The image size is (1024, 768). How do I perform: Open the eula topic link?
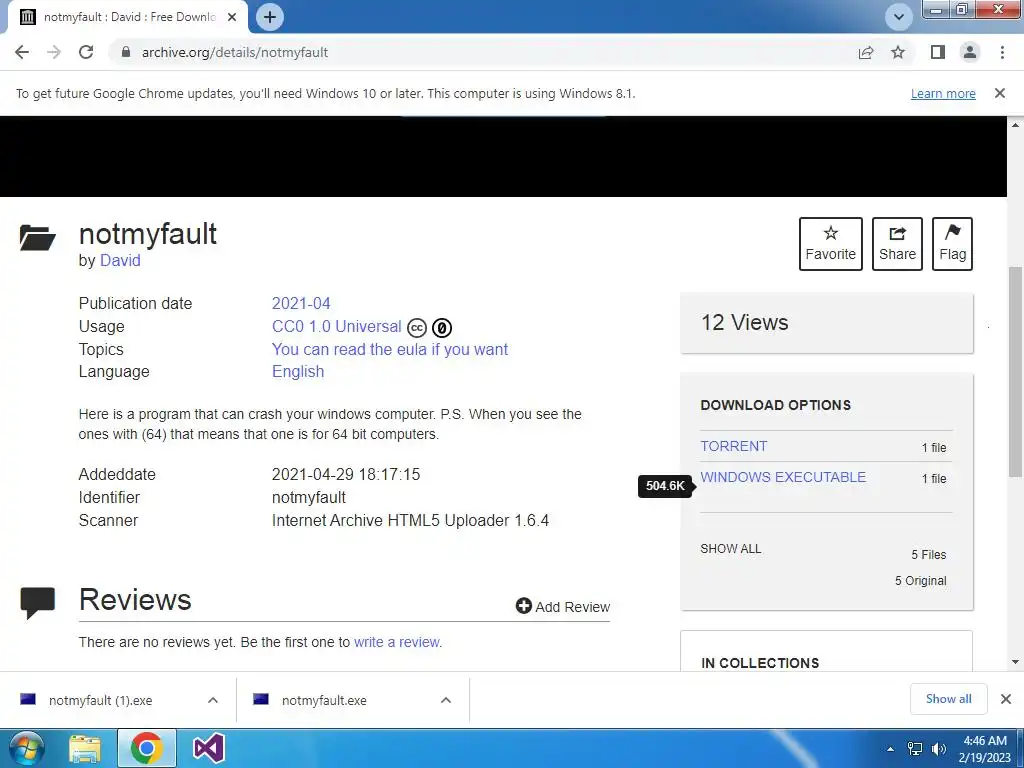tap(390, 349)
